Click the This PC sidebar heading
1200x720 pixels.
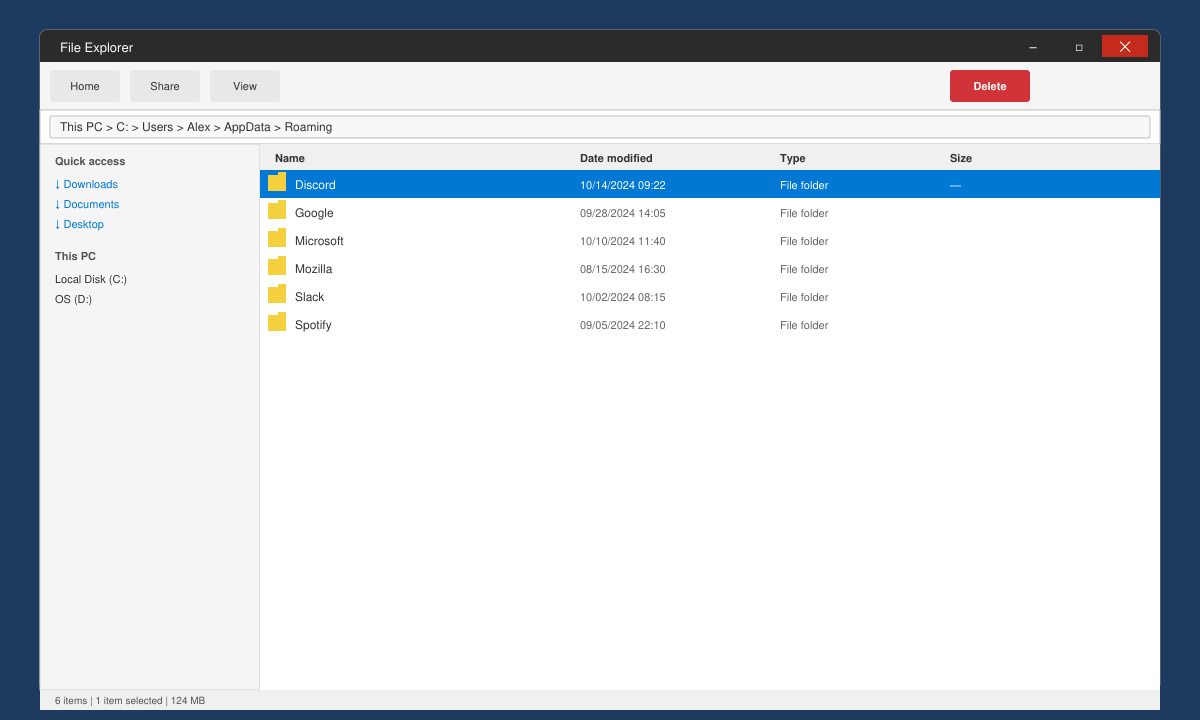(75, 256)
